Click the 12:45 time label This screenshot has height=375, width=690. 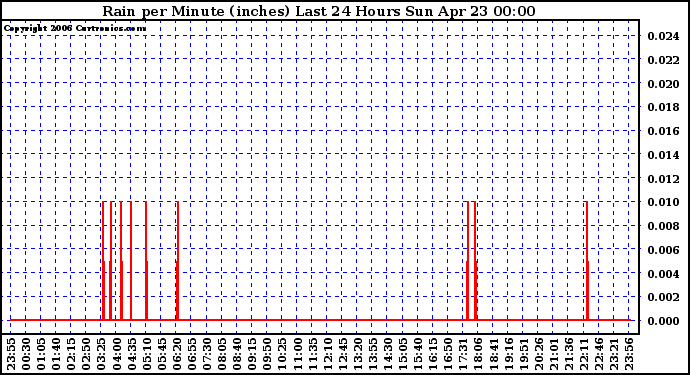[342, 354]
